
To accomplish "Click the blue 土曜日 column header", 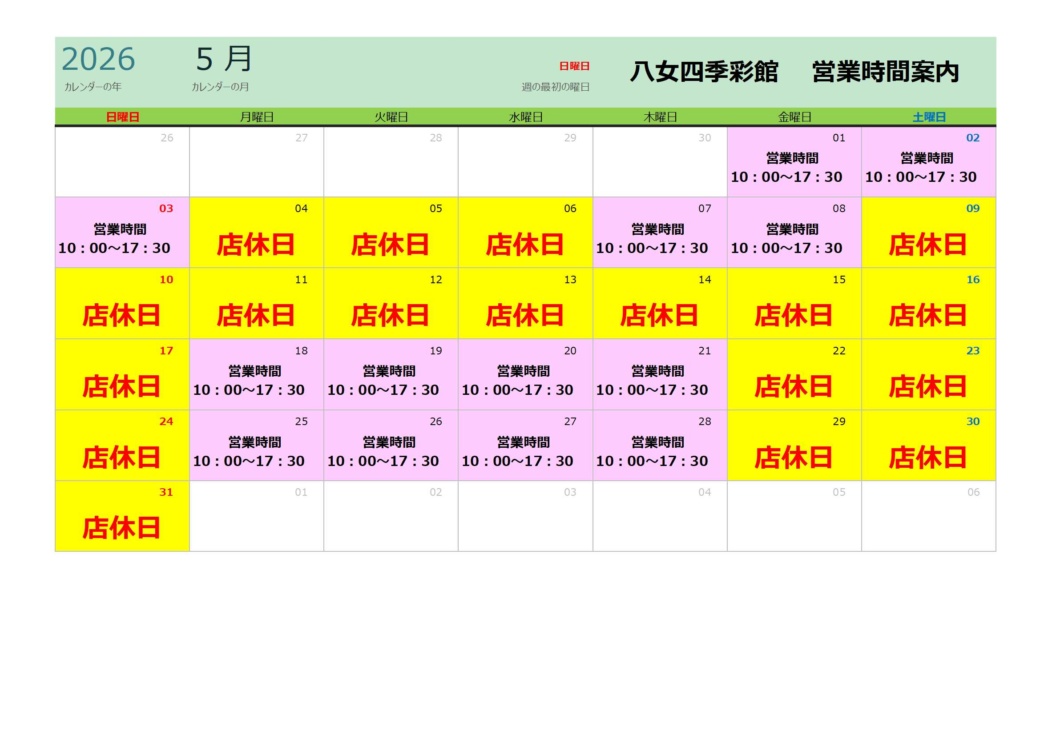I will [x=928, y=117].
